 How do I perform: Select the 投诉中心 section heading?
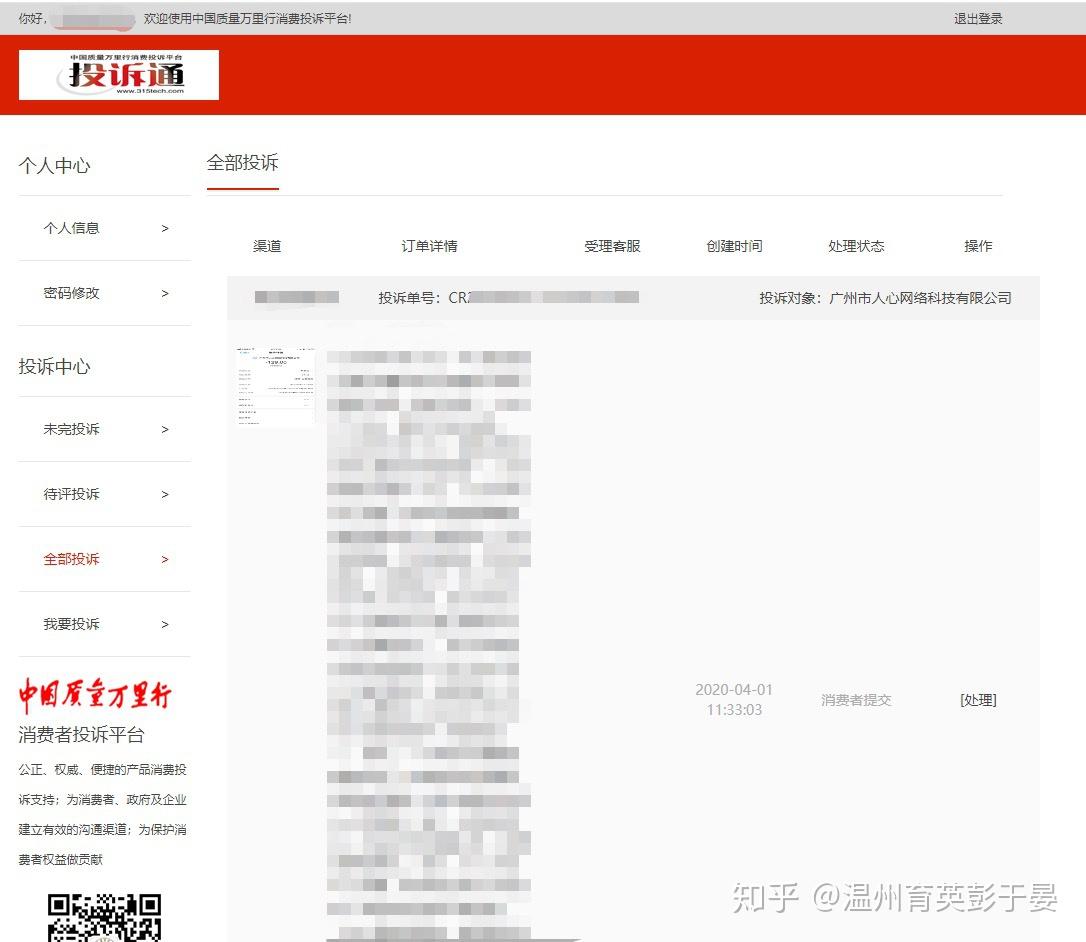coord(54,366)
